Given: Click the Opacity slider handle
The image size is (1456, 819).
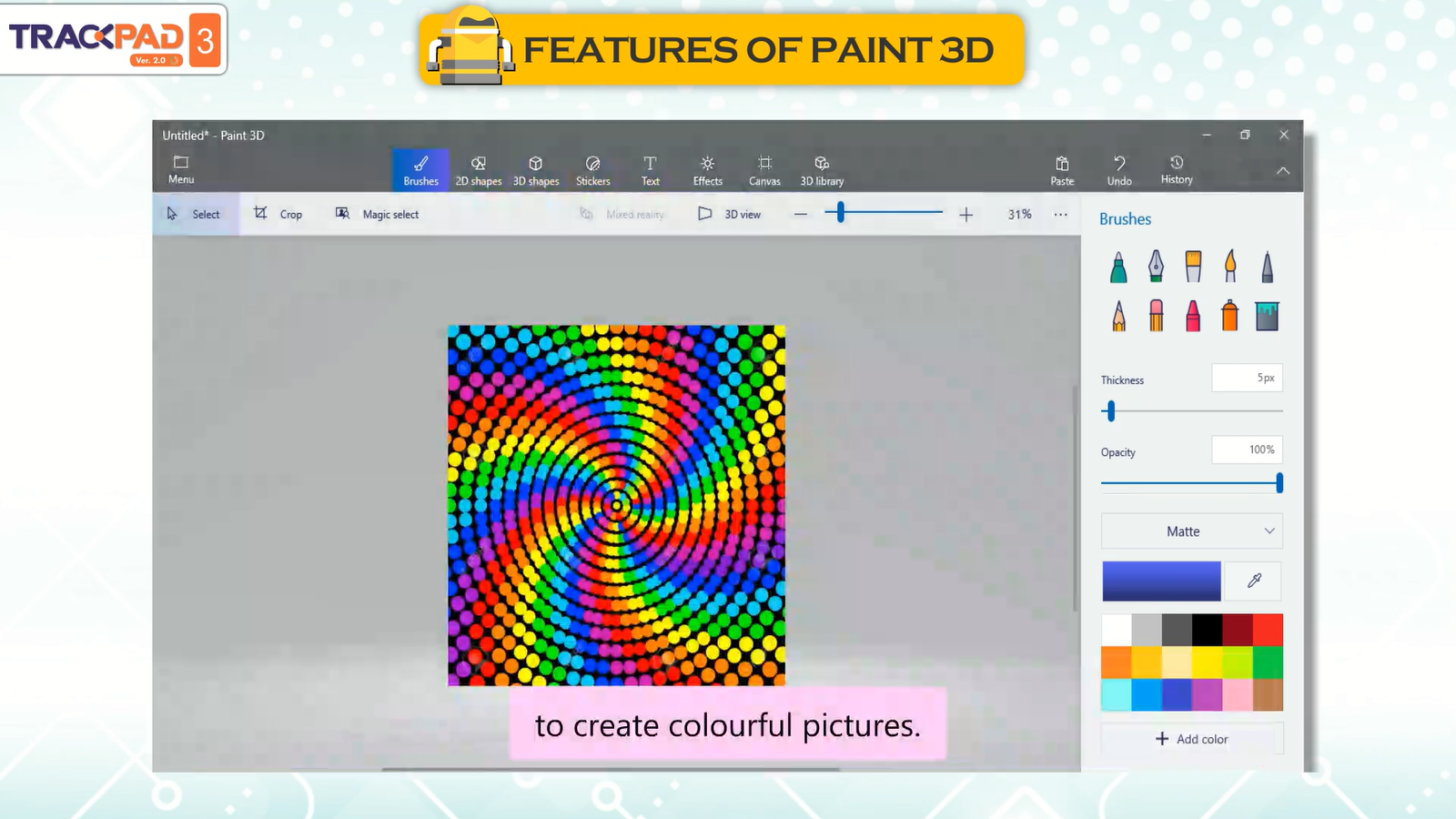Looking at the screenshot, I should 1279,483.
